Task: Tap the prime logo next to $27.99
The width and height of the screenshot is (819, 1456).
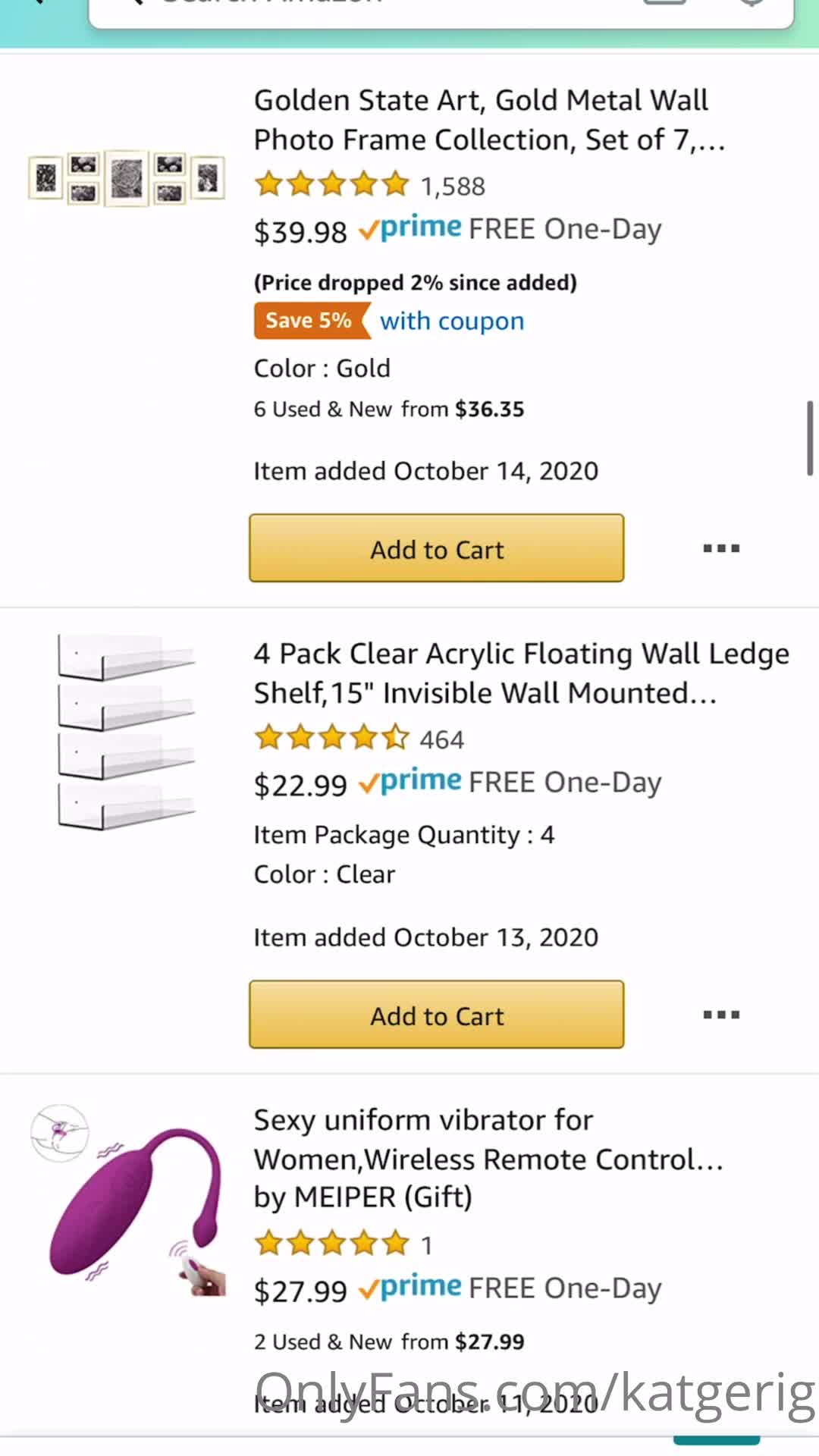Action: (410, 1287)
